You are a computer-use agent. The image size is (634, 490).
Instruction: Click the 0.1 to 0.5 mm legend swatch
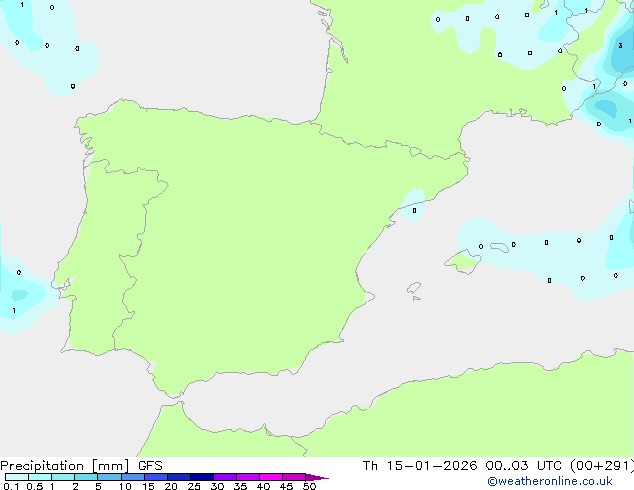17,477
